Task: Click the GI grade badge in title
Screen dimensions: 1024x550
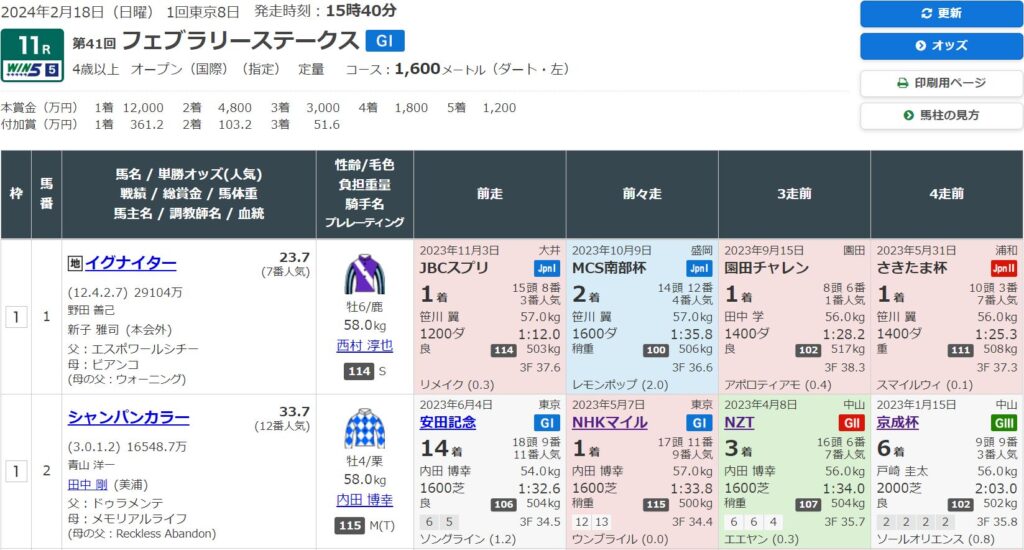Action: [x=385, y=41]
